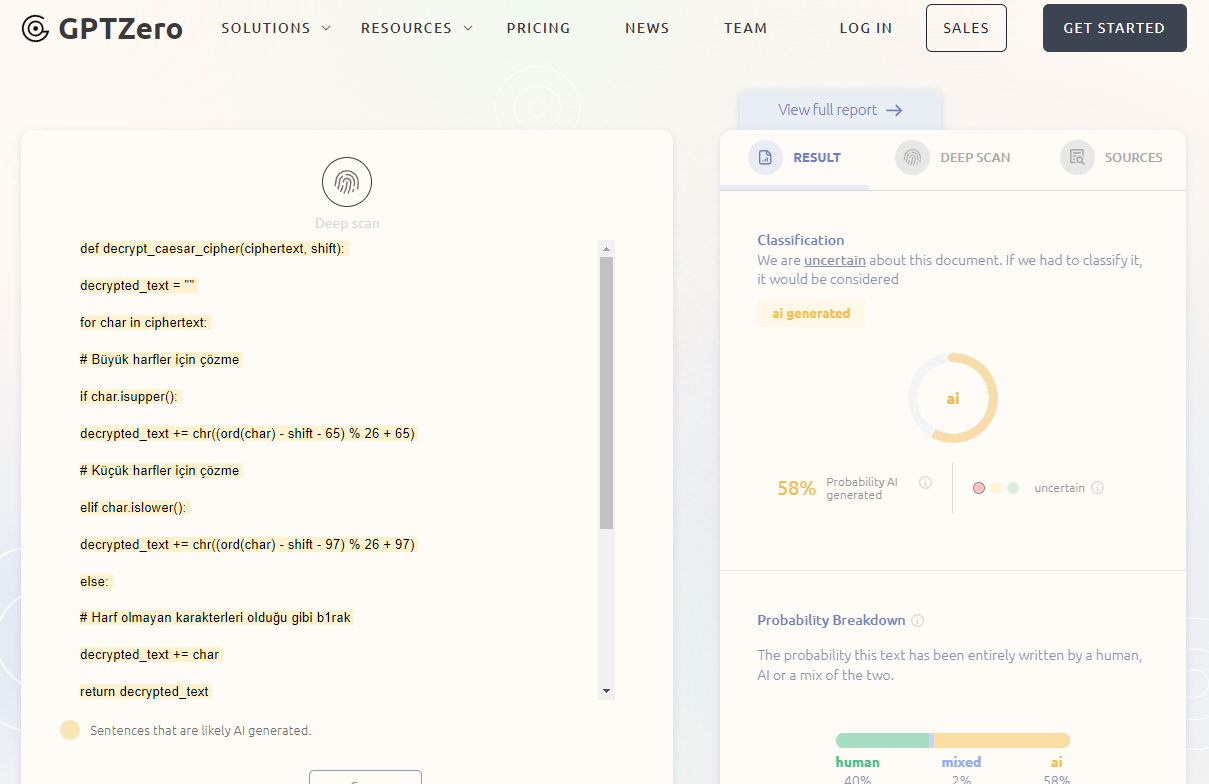
Task: Click the green confidence dot
Action: (1013, 488)
